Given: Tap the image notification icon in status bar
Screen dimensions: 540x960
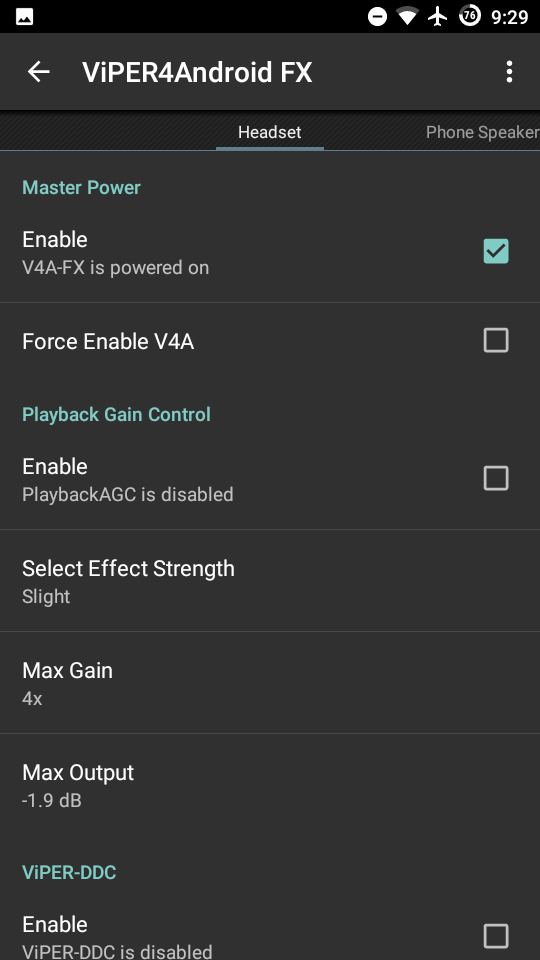Looking at the screenshot, I should click(24, 17).
